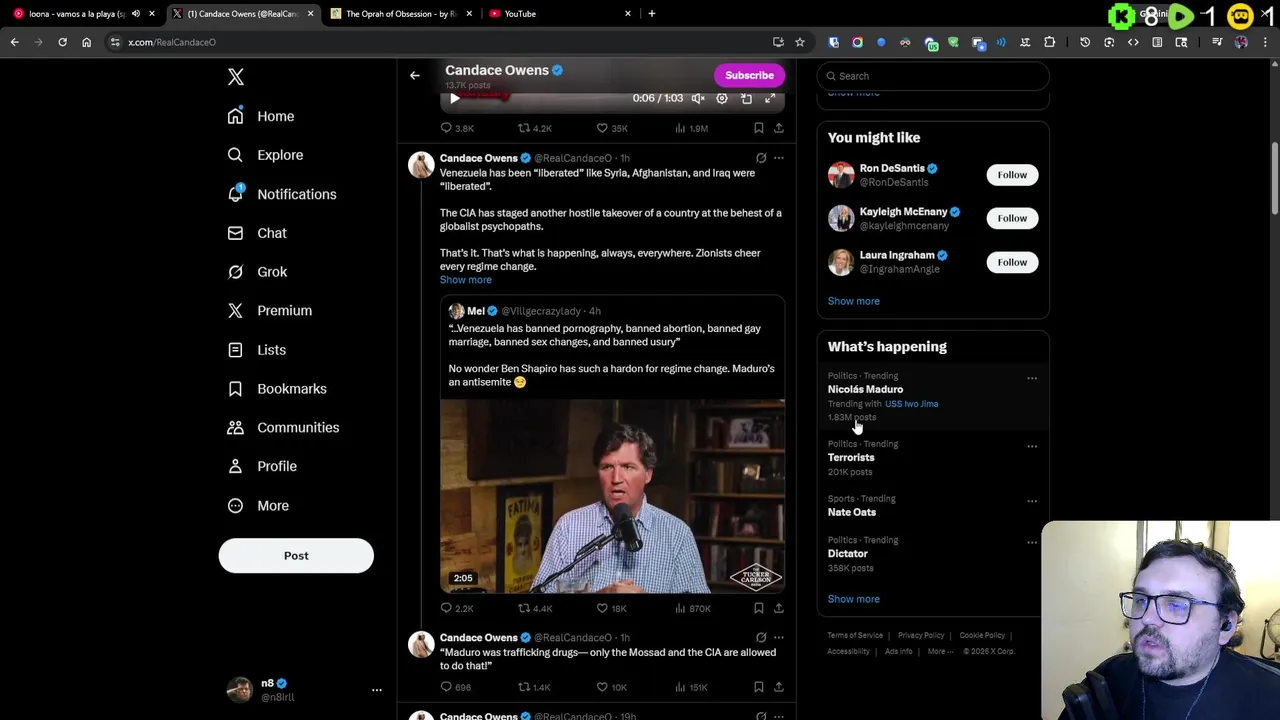
Task: Reply to post with 2.2K comments
Action: 457,608
